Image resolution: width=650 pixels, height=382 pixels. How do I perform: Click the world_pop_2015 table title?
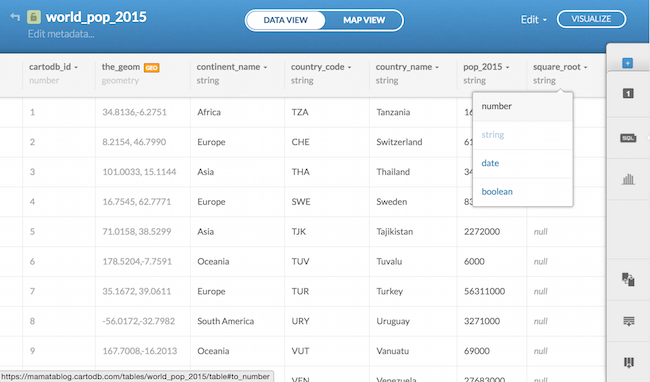96,17
